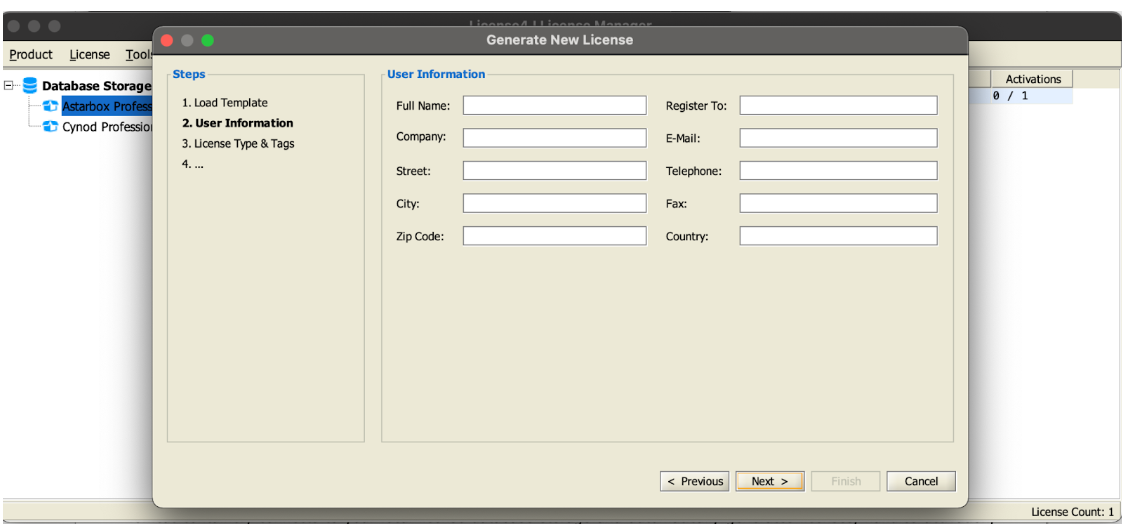Click the Register To field
The height and width of the screenshot is (526, 1122).
[x=838, y=106]
